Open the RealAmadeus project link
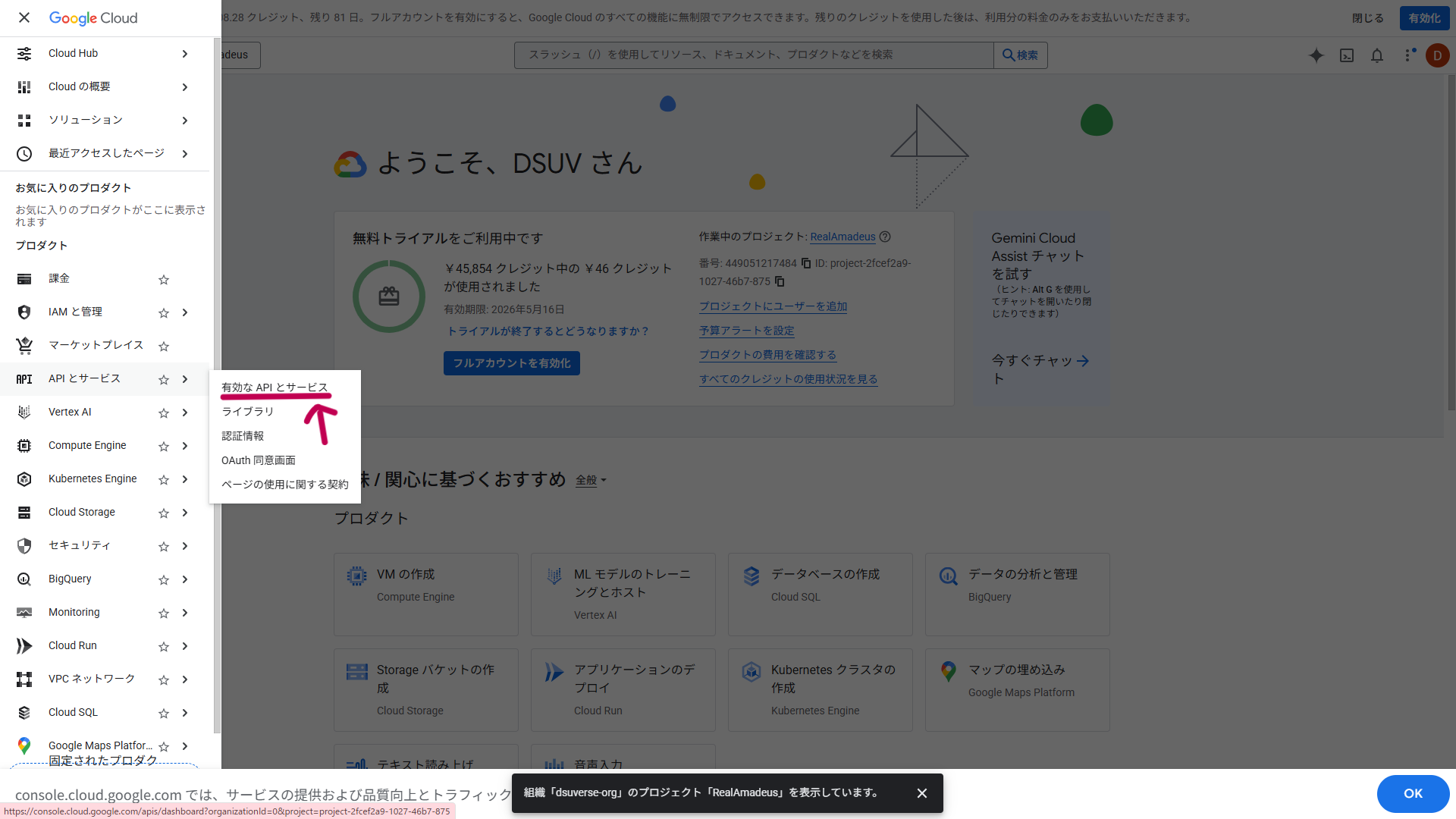1456x819 pixels. pyautogui.click(x=843, y=237)
